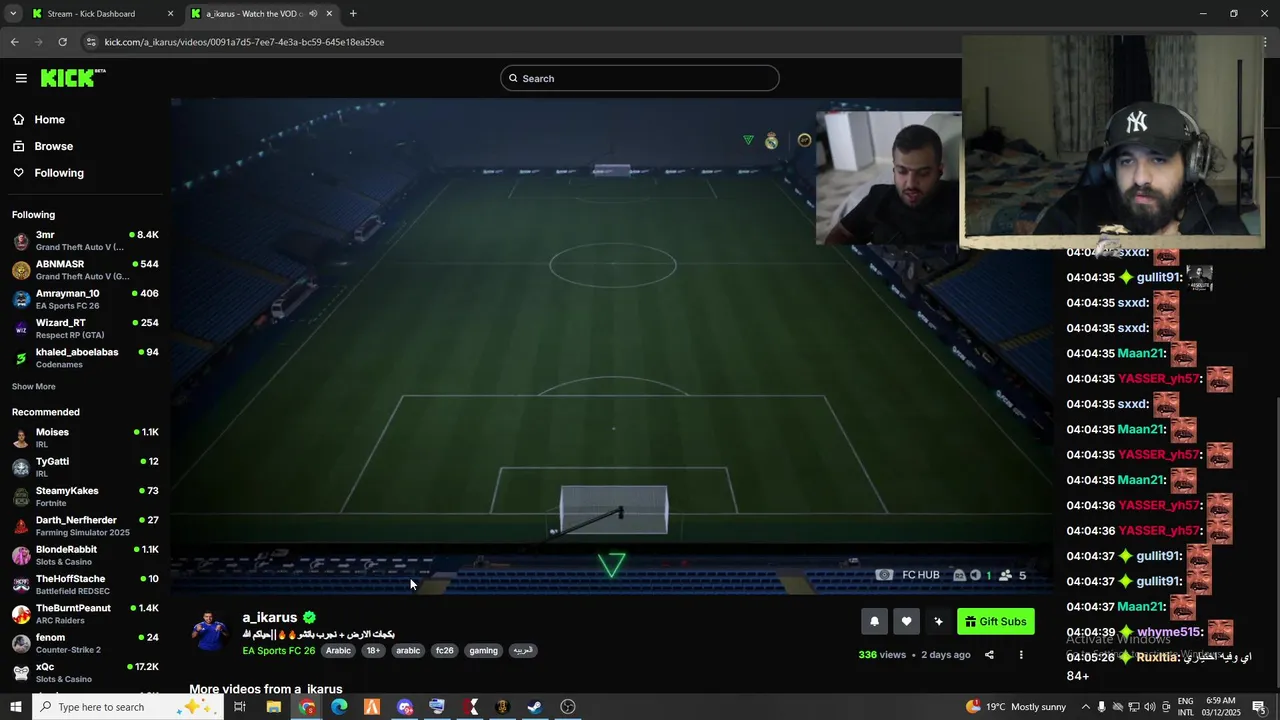This screenshot has height=720, width=1280.
Task: Select the capitalized Arabic tag
Action: 338,651
